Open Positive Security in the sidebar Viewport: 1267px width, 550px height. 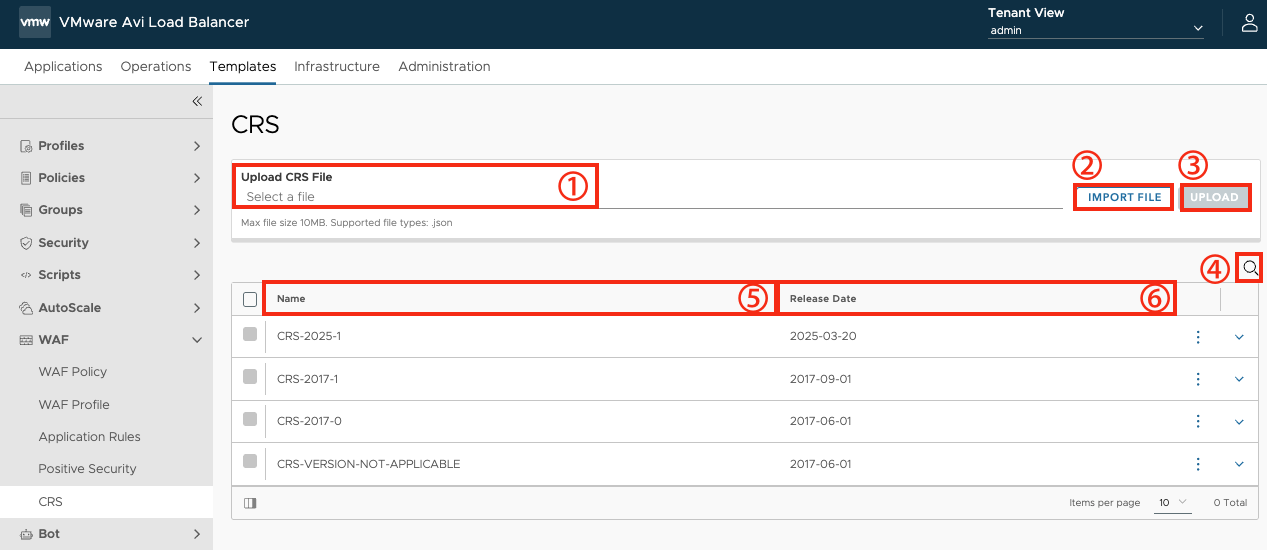tap(87, 469)
